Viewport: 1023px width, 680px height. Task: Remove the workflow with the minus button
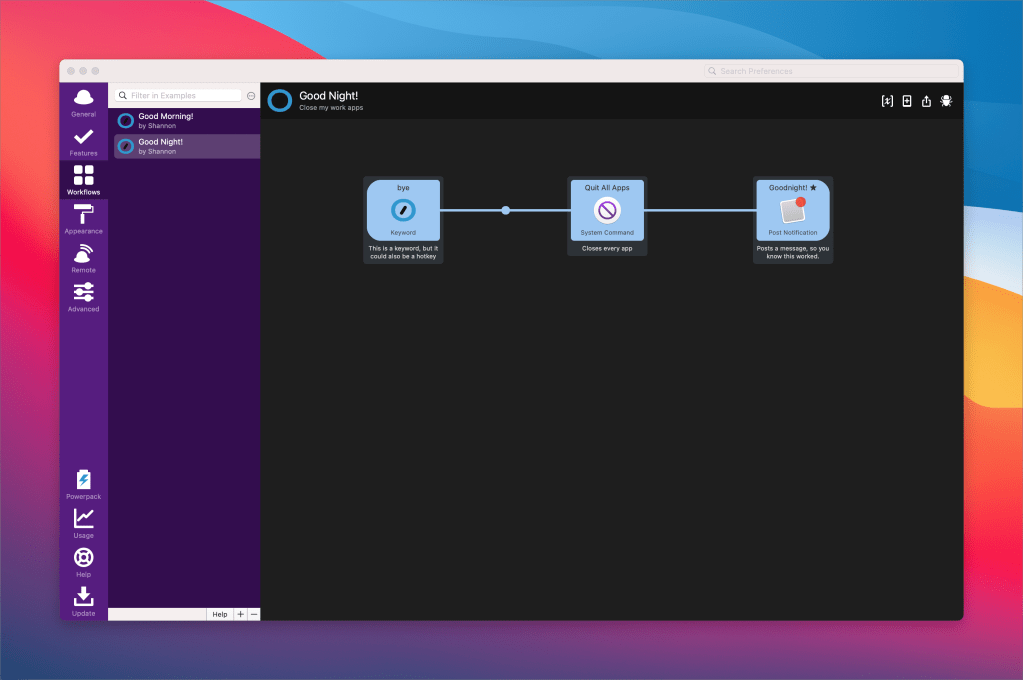pos(254,614)
